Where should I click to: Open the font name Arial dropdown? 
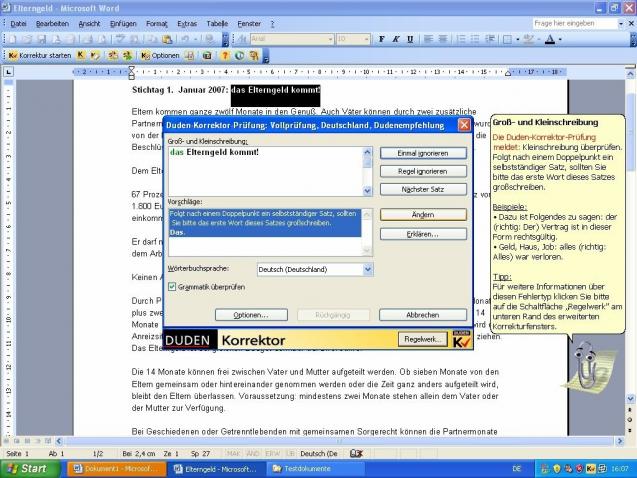pyautogui.click(x=330, y=39)
